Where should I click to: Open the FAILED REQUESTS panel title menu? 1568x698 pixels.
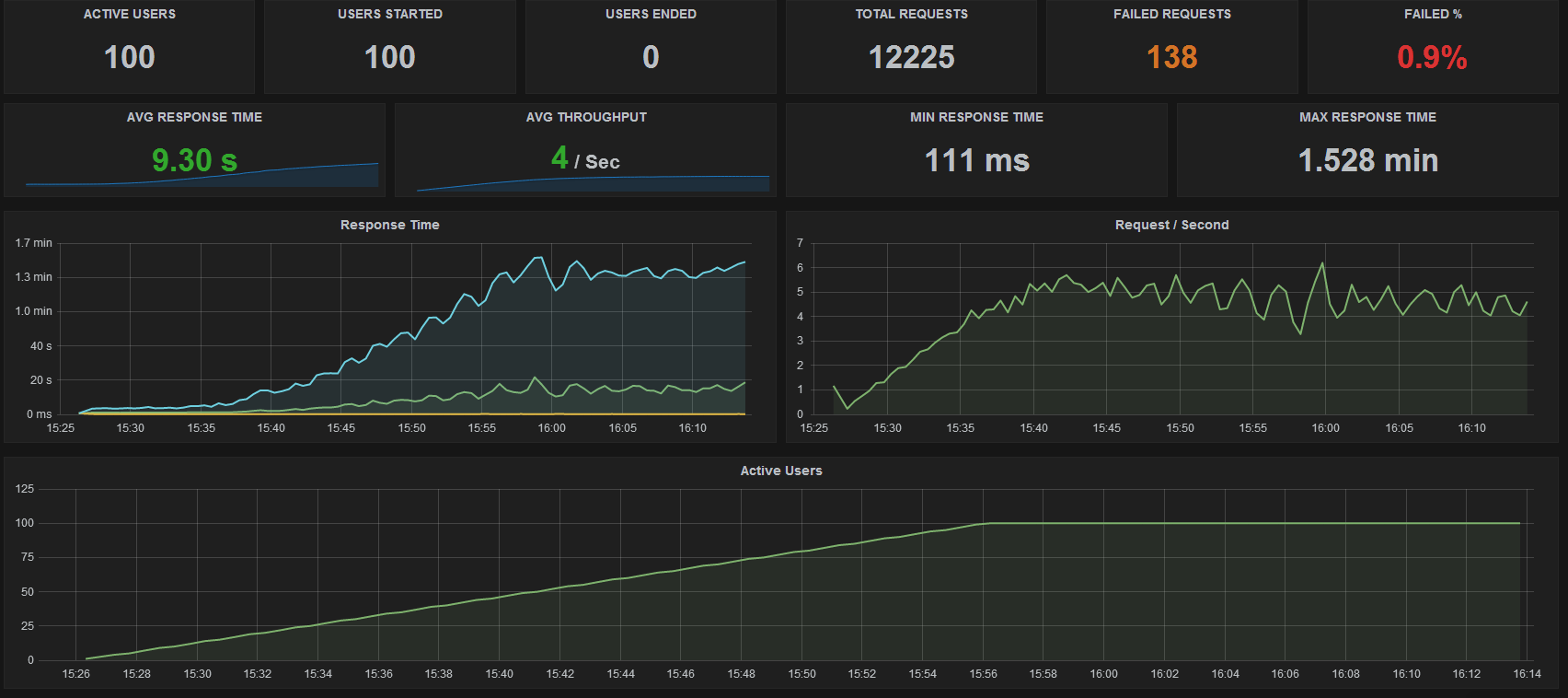[x=1171, y=14]
